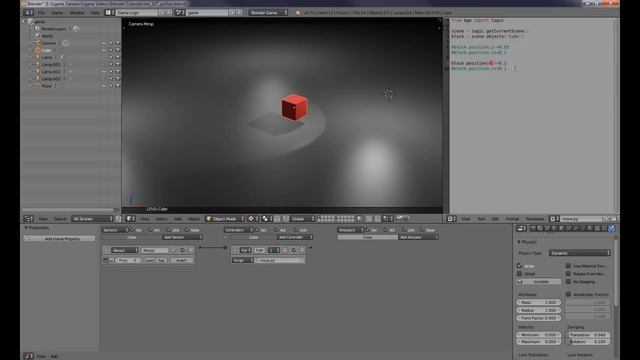
Task: Click the Text Editor editor type icon
Action: [x=451, y=219]
